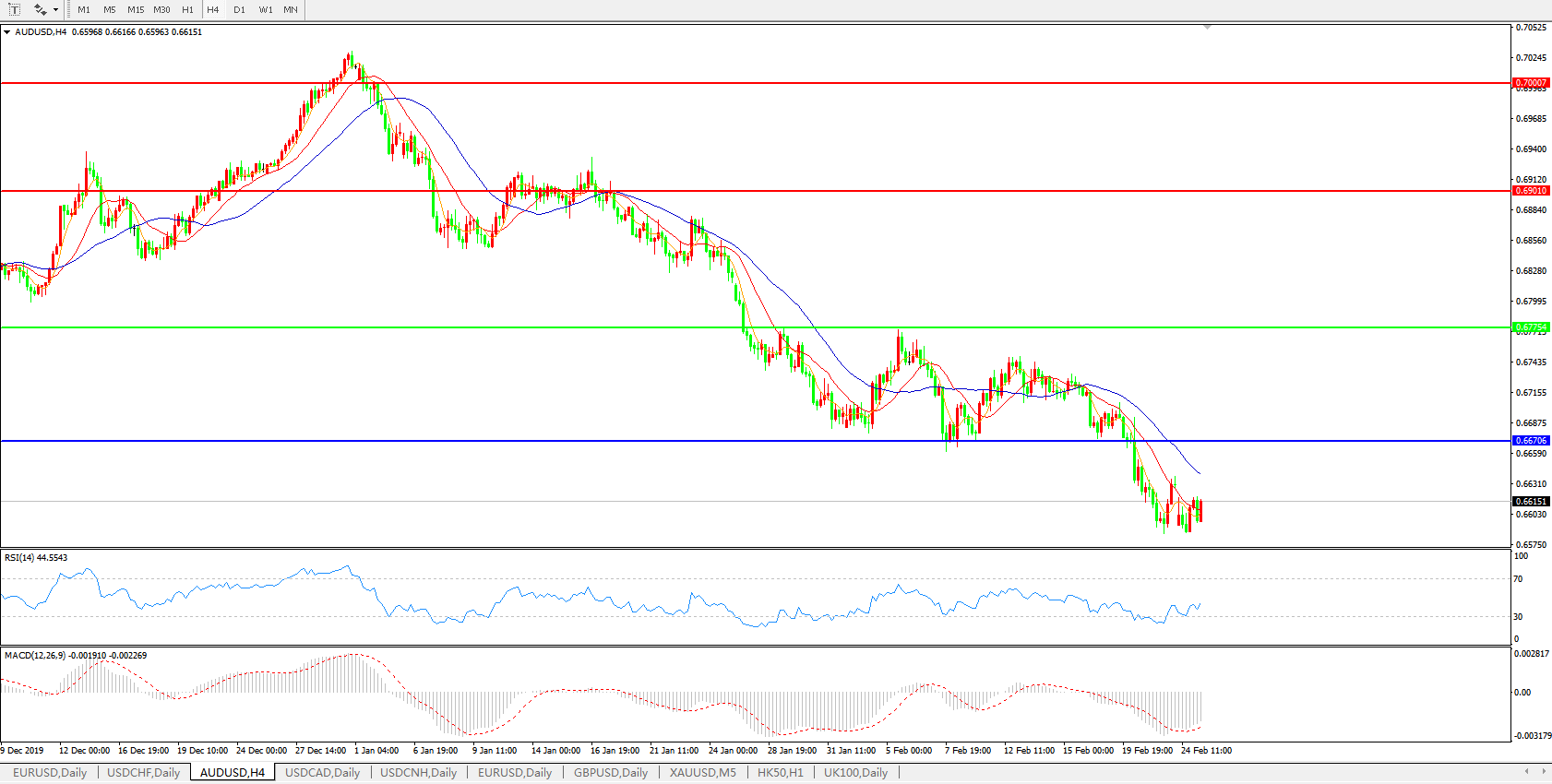Click the arrows objects tool icon

tap(40, 9)
